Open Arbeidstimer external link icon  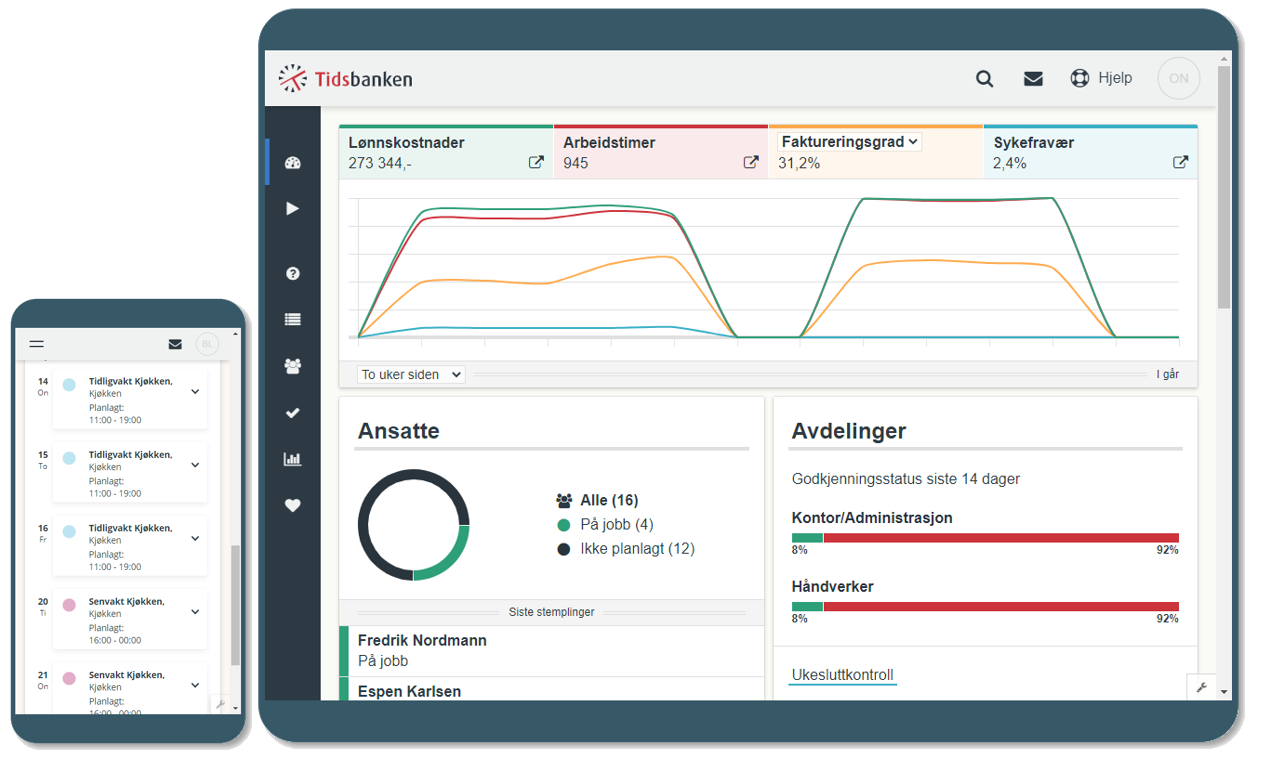(x=751, y=162)
